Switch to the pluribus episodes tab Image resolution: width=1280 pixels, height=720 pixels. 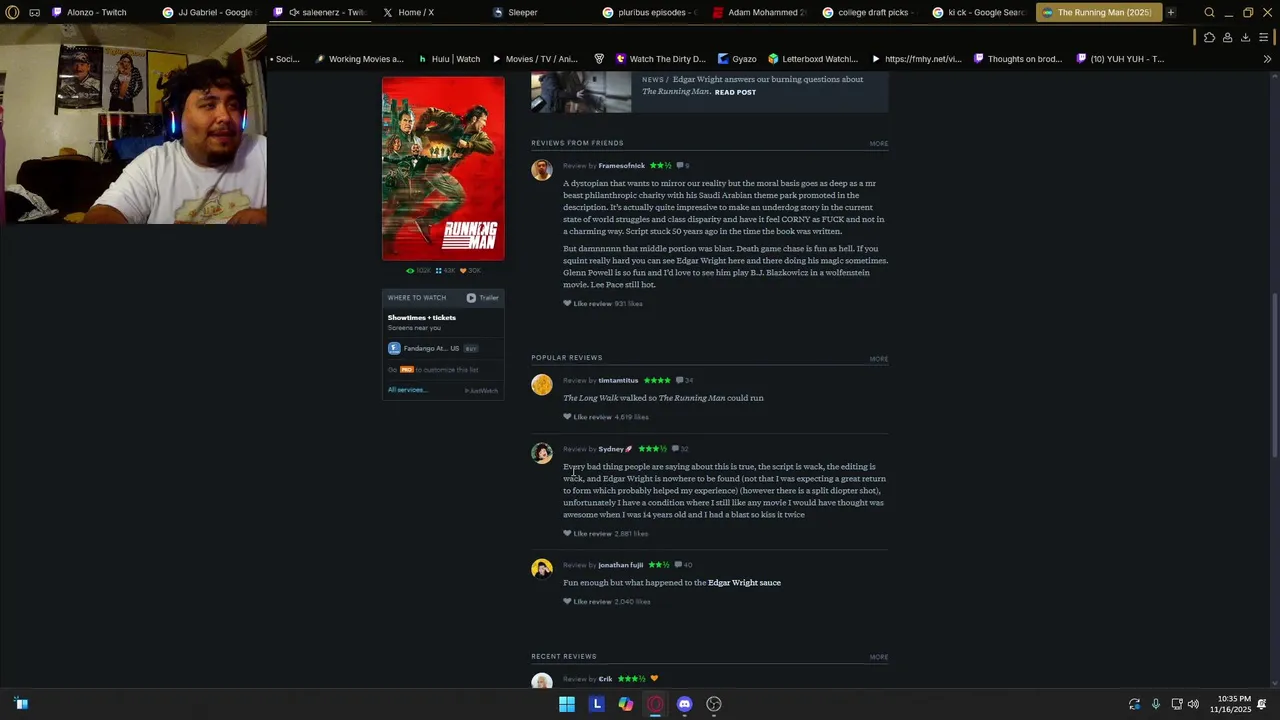(x=651, y=12)
